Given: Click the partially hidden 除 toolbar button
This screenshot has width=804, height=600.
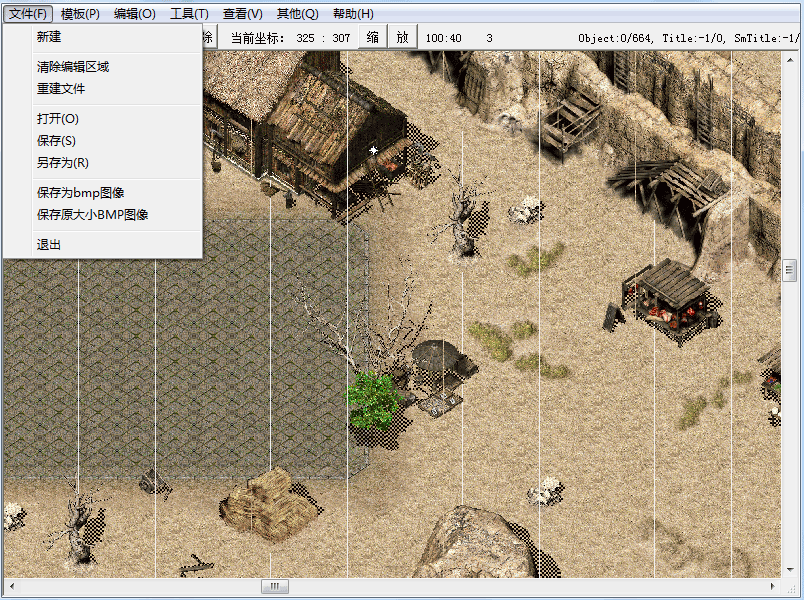Looking at the screenshot, I should click(x=210, y=37).
